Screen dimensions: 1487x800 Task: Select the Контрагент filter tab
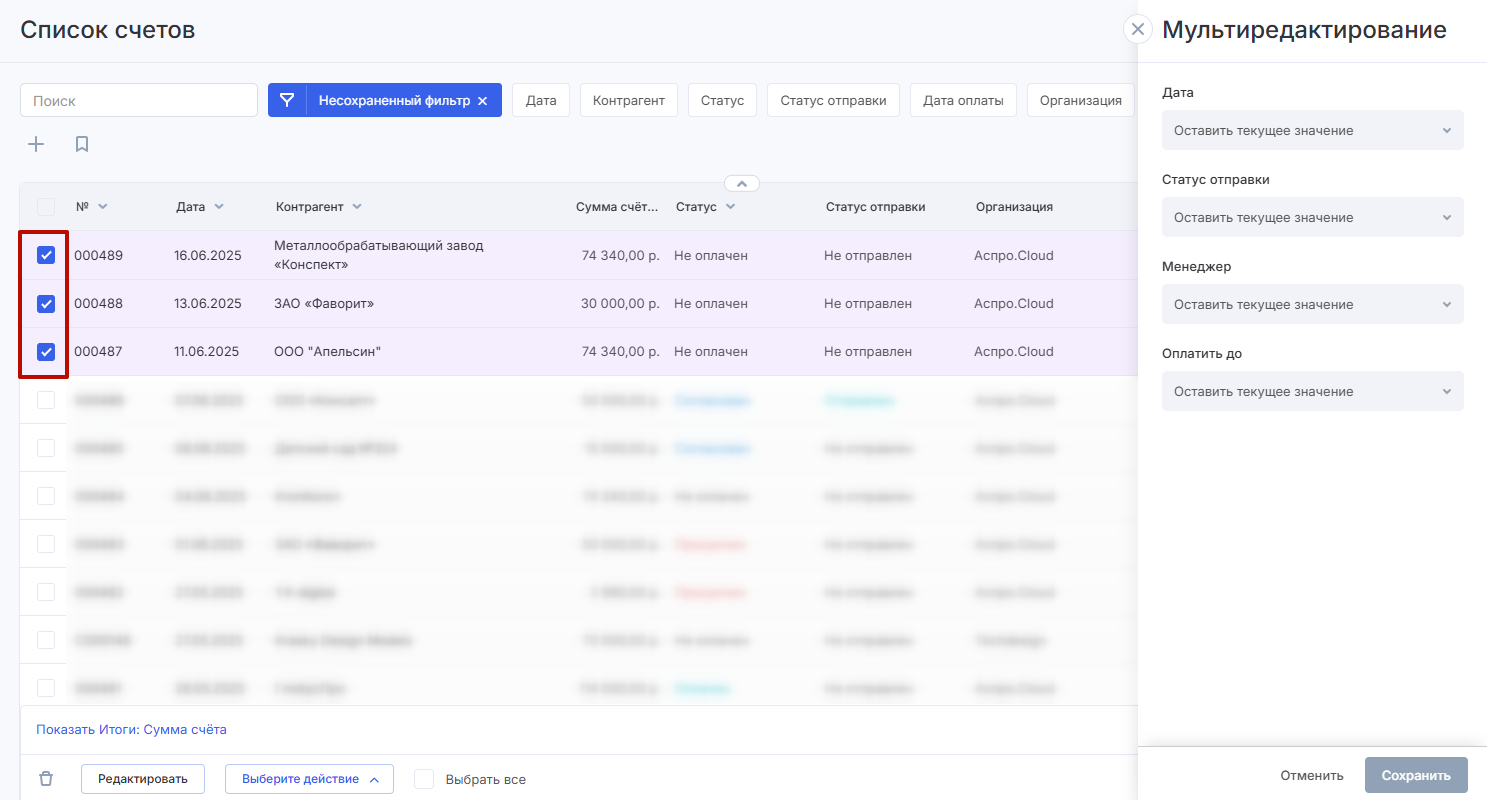628,101
